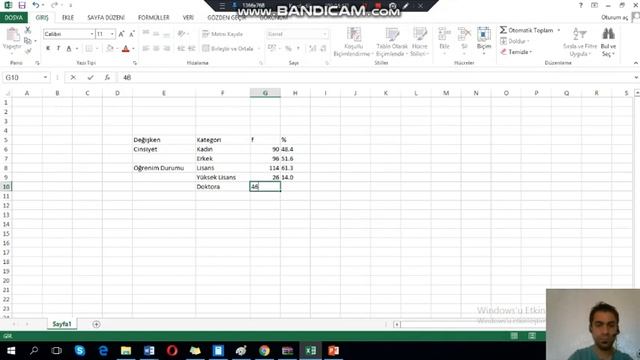Toggle Metni Kaydır wrap text
This screenshot has height=360, width=640.
coord(222,34)
